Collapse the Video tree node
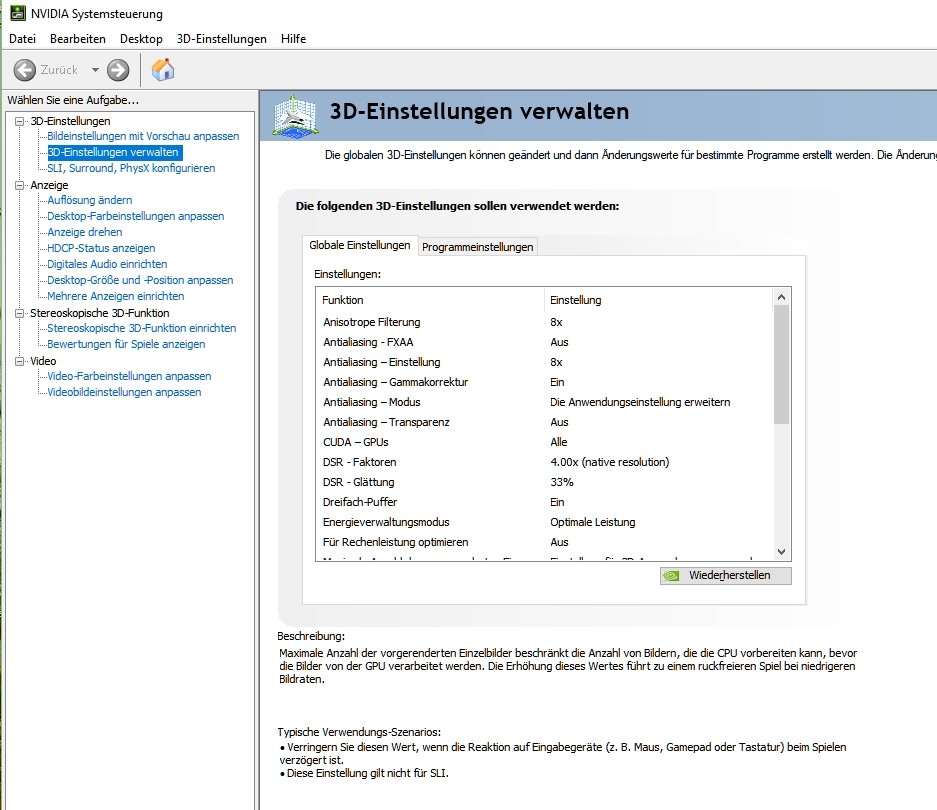This screenshot has height=810, width=937. tap(20, 361)
